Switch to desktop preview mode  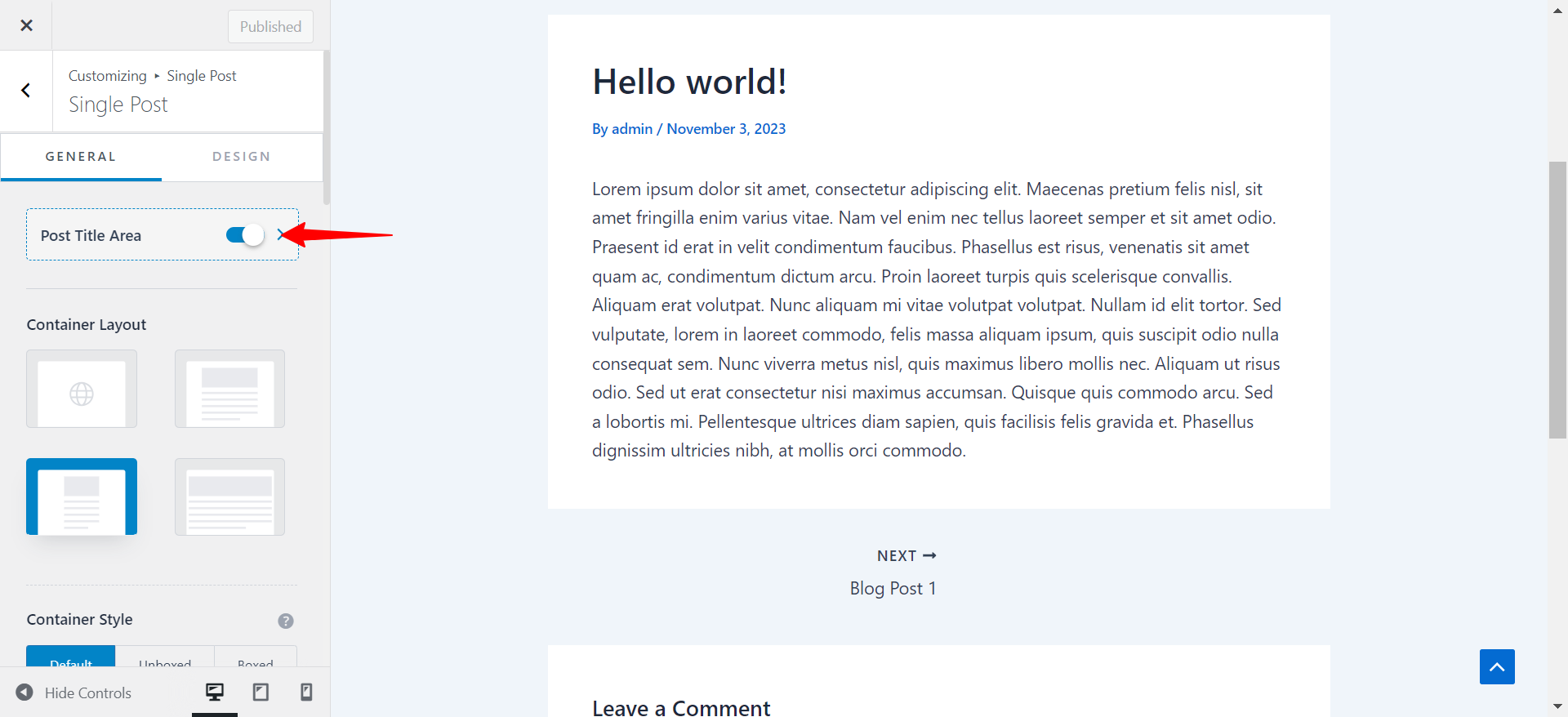click(x=215, y=693)
